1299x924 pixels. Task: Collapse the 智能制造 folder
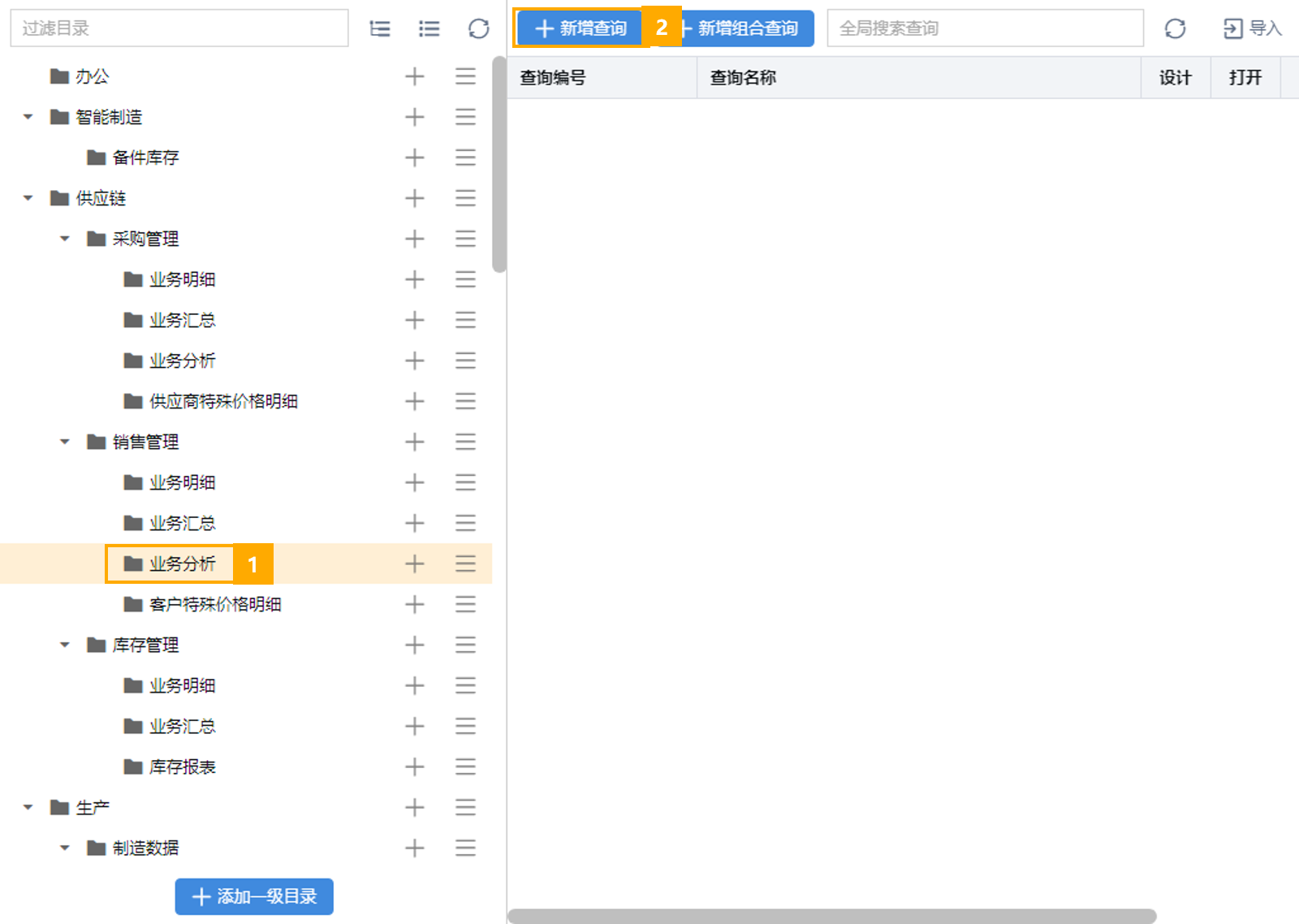pyautogui.click(x=28, y=117)
